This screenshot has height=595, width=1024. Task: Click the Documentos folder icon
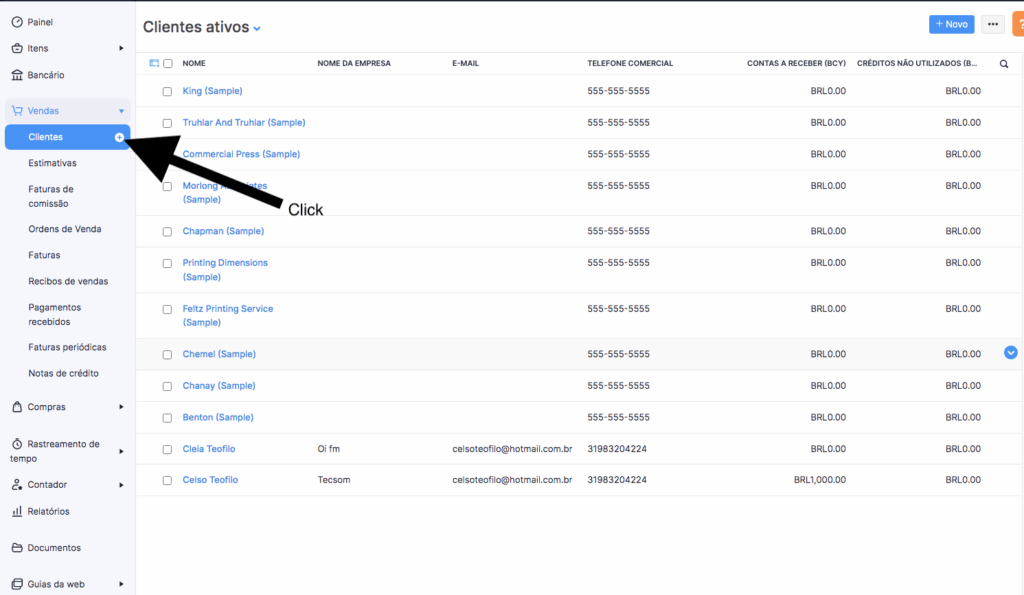17,548
